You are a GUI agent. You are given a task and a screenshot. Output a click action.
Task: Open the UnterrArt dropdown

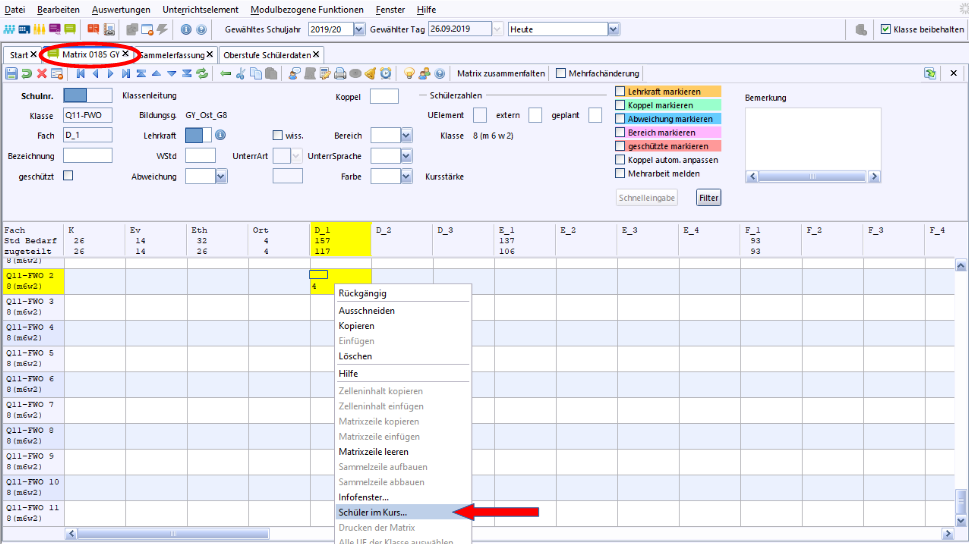(296, 156)
